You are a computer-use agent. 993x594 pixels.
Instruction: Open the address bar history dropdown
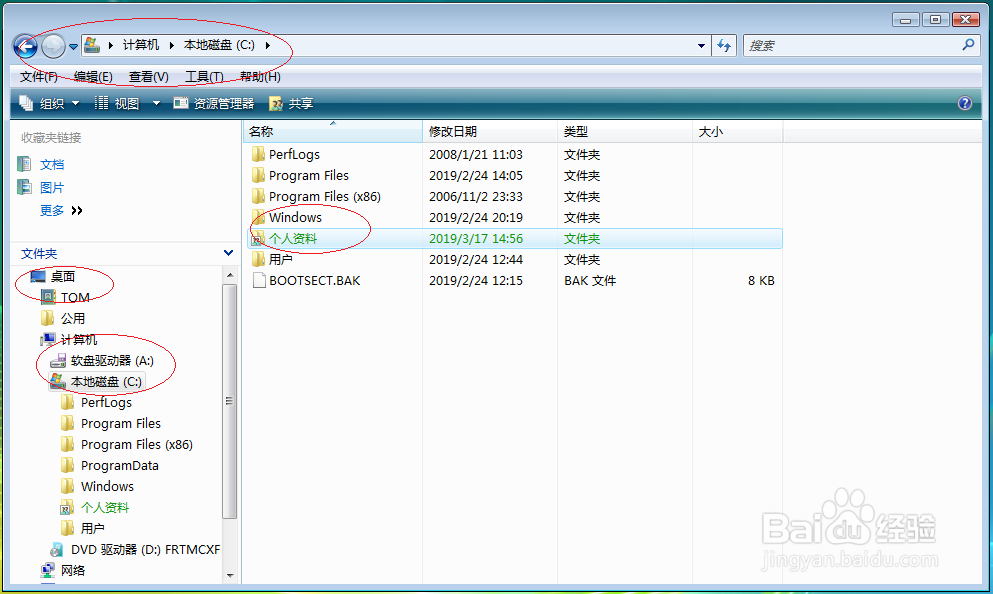tap(701, 46)
